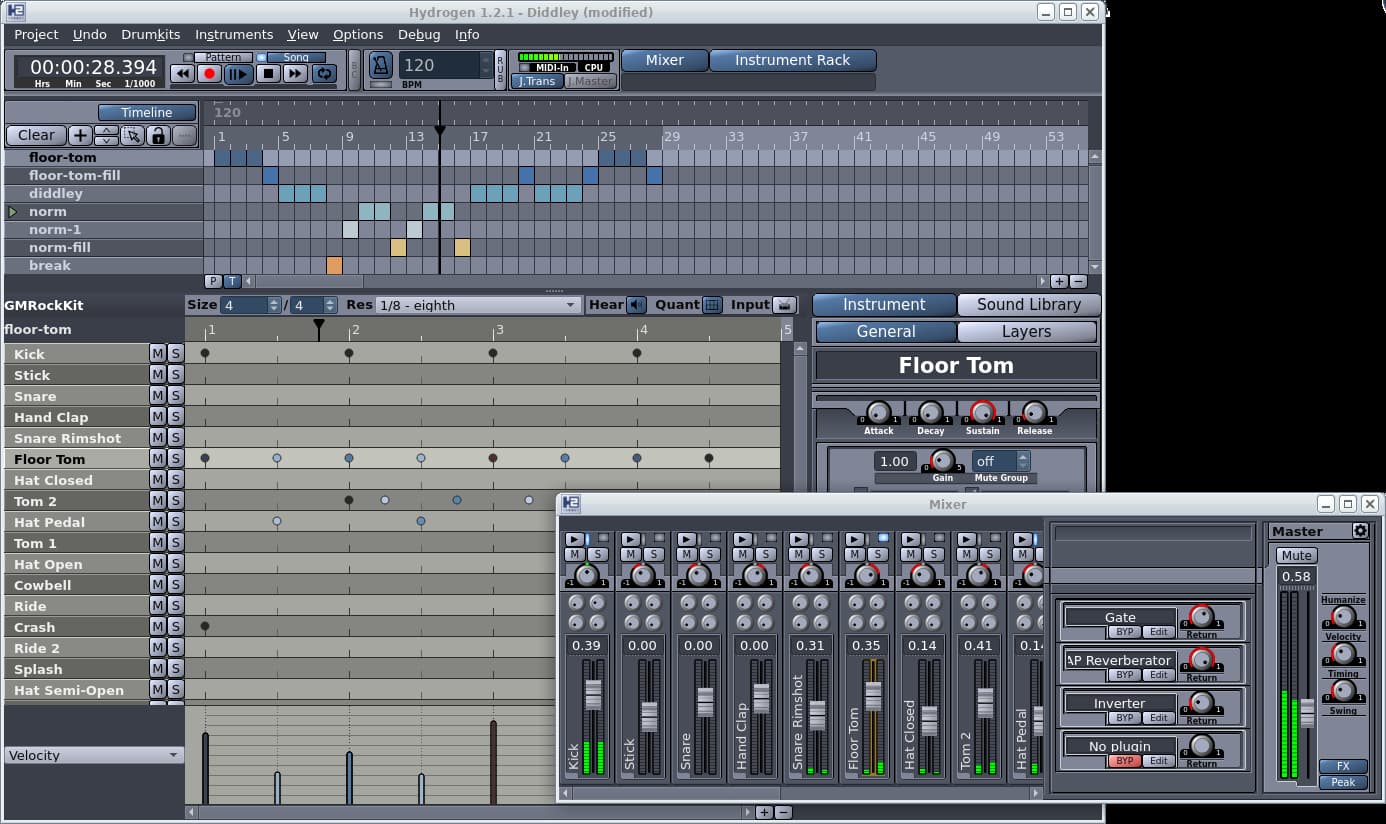Bypass the Gate effect with BYP

[x=1124, y=632]
